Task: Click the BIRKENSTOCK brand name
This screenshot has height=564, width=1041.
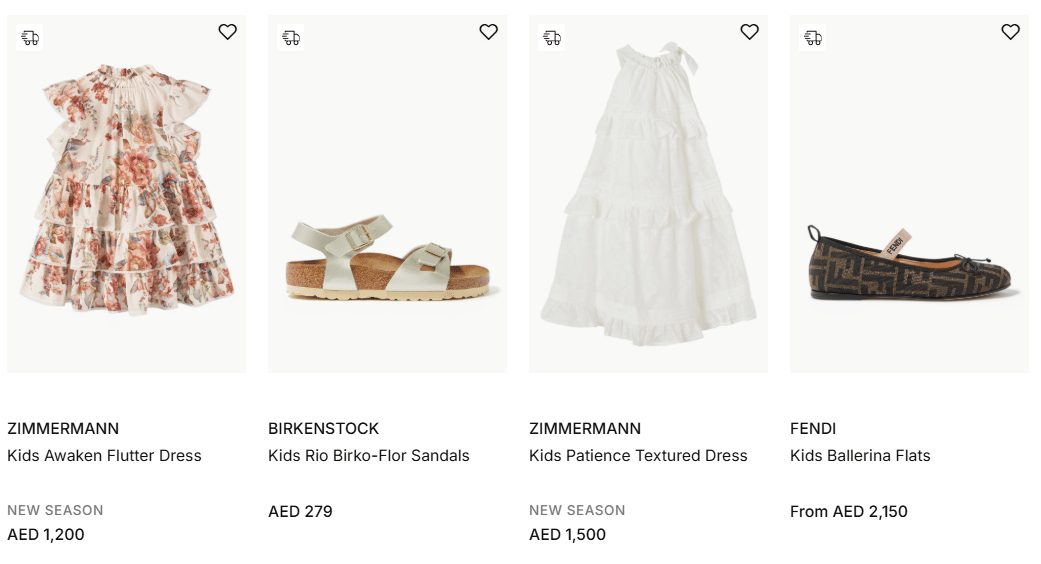Action: tap(323, 428)
